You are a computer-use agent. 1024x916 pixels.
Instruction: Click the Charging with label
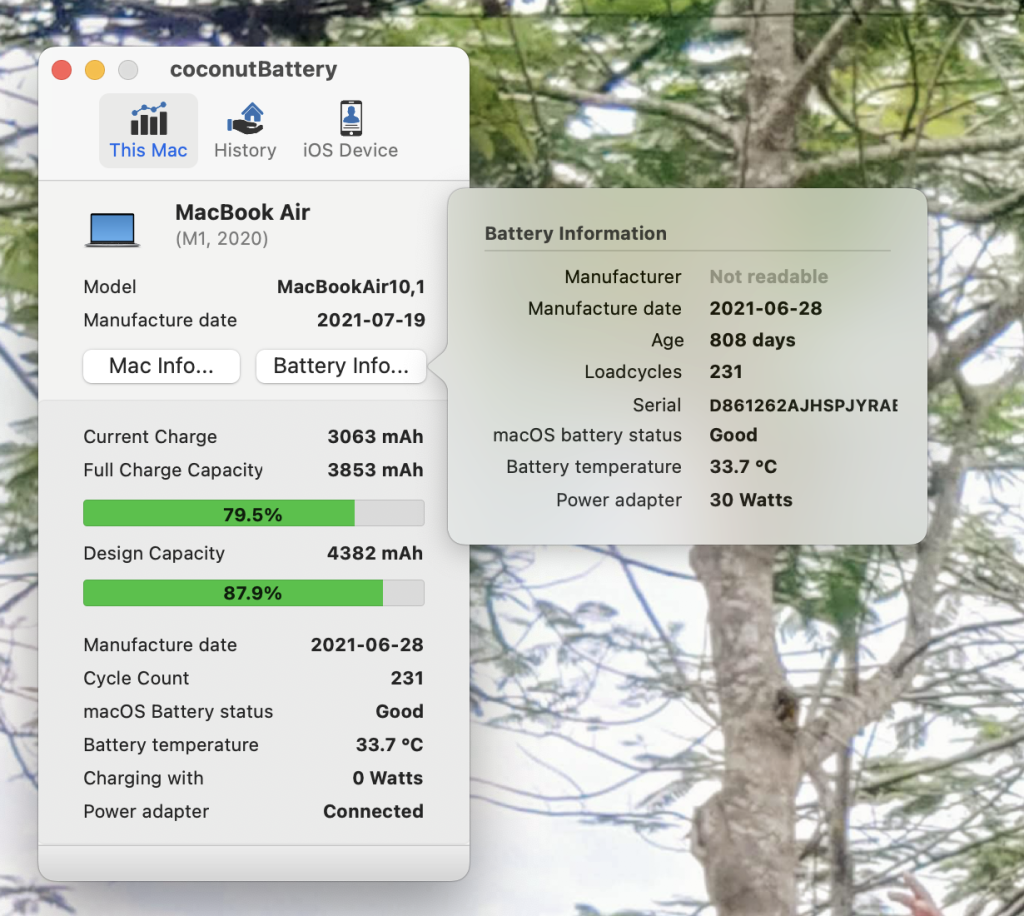pyautogui.click(x=144, y=778)
